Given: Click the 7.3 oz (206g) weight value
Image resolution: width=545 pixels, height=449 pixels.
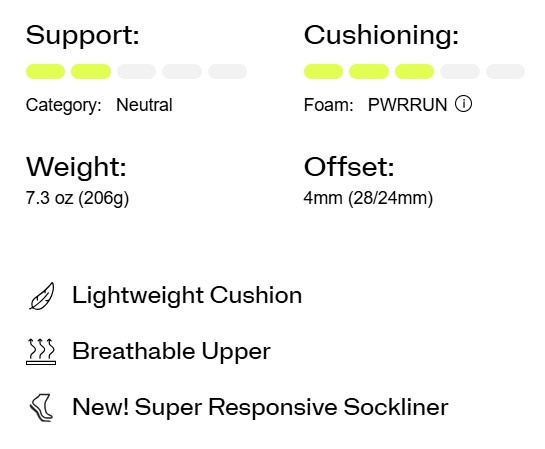Looking at the screenshot, I should (x=77, y=198).
